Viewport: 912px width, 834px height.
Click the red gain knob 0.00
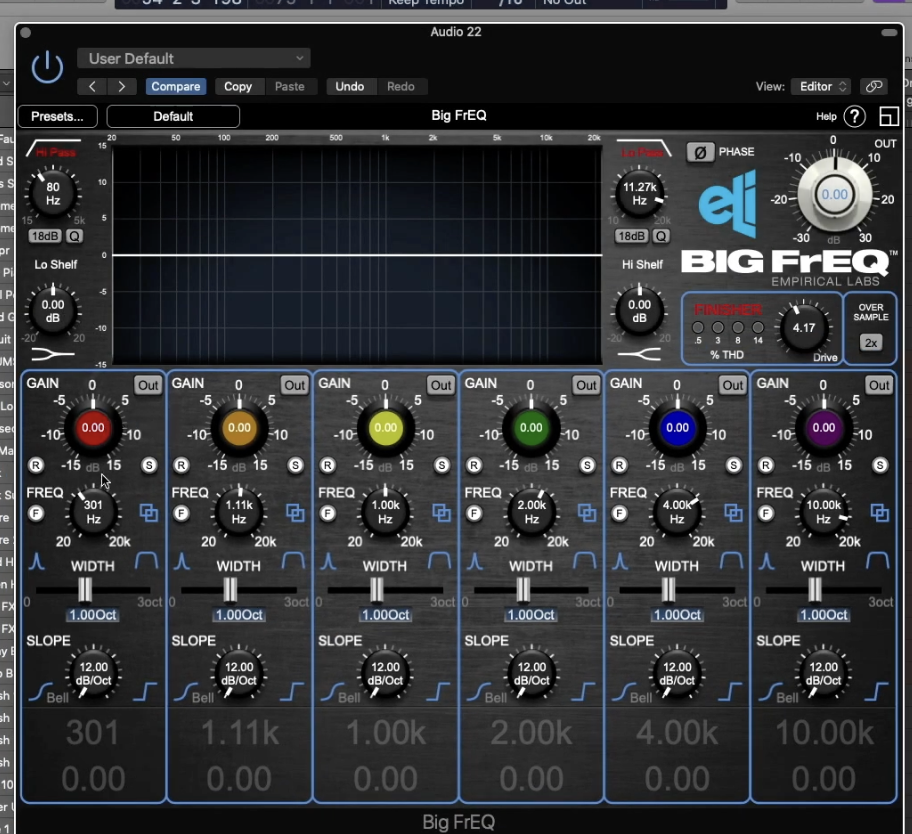[x=93, y=428]
